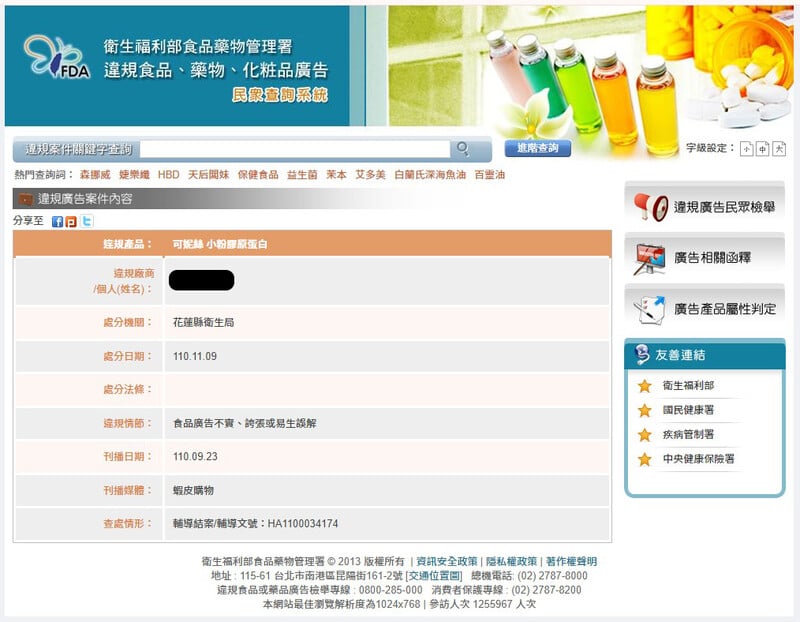
Task: Click the 違規廣告案件內容 section heading
Action: (85, 199)
